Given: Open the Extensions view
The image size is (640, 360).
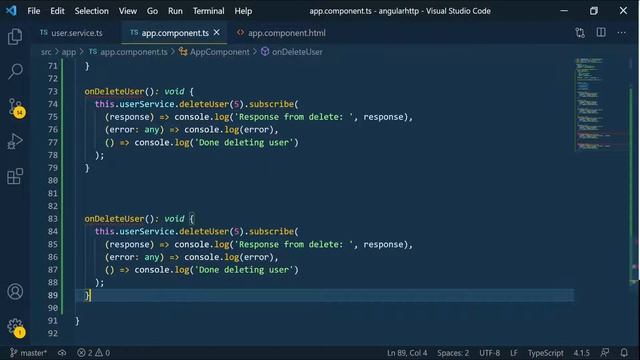Looking at the screenshot, I should pos(15,176).
